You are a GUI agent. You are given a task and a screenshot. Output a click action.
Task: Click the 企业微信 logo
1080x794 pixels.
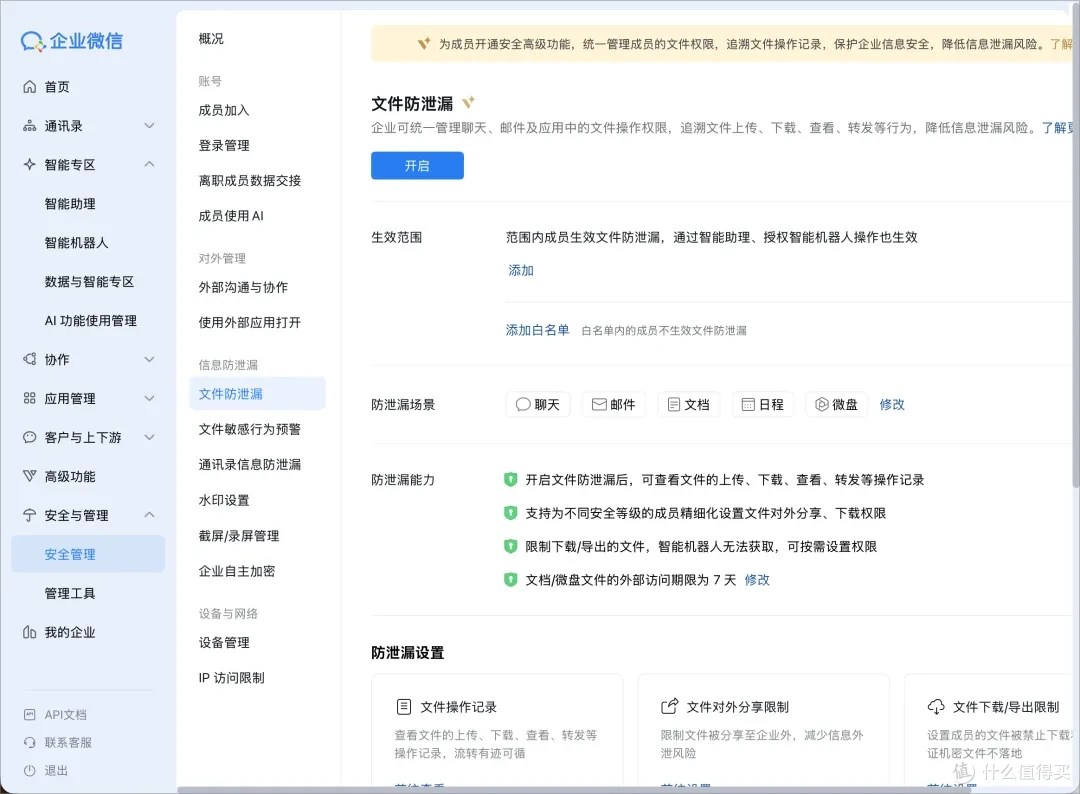pos(72,41)
